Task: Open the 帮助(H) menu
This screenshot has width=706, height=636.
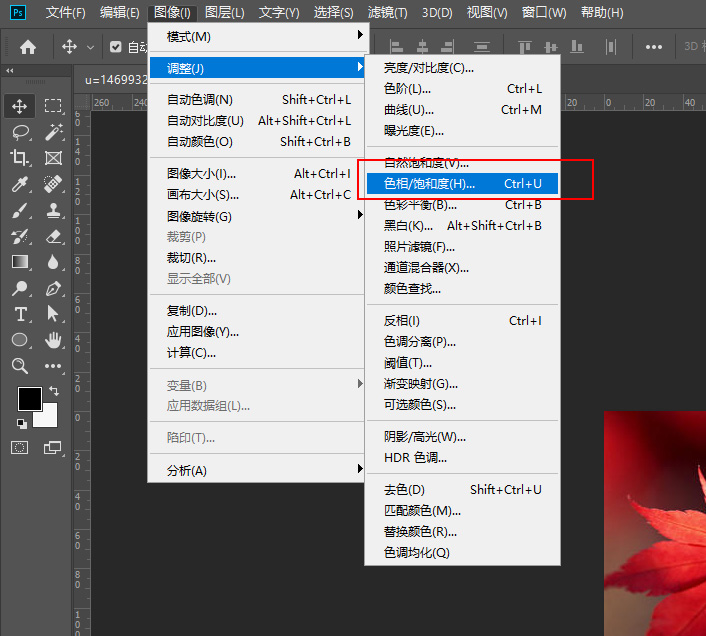Action: coord(602,13)
